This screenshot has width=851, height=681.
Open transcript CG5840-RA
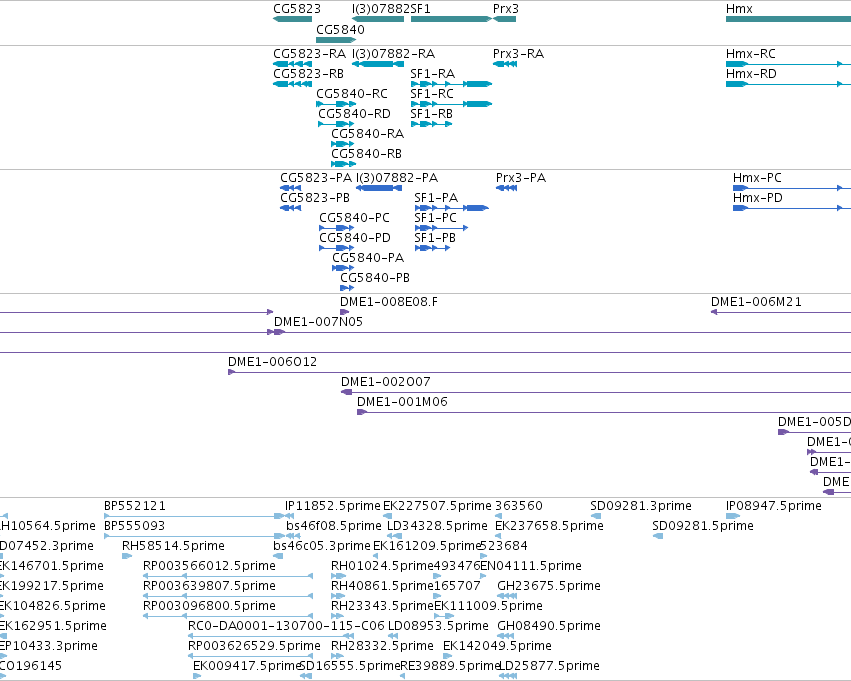pyautogui.click(x=367, y=134)
